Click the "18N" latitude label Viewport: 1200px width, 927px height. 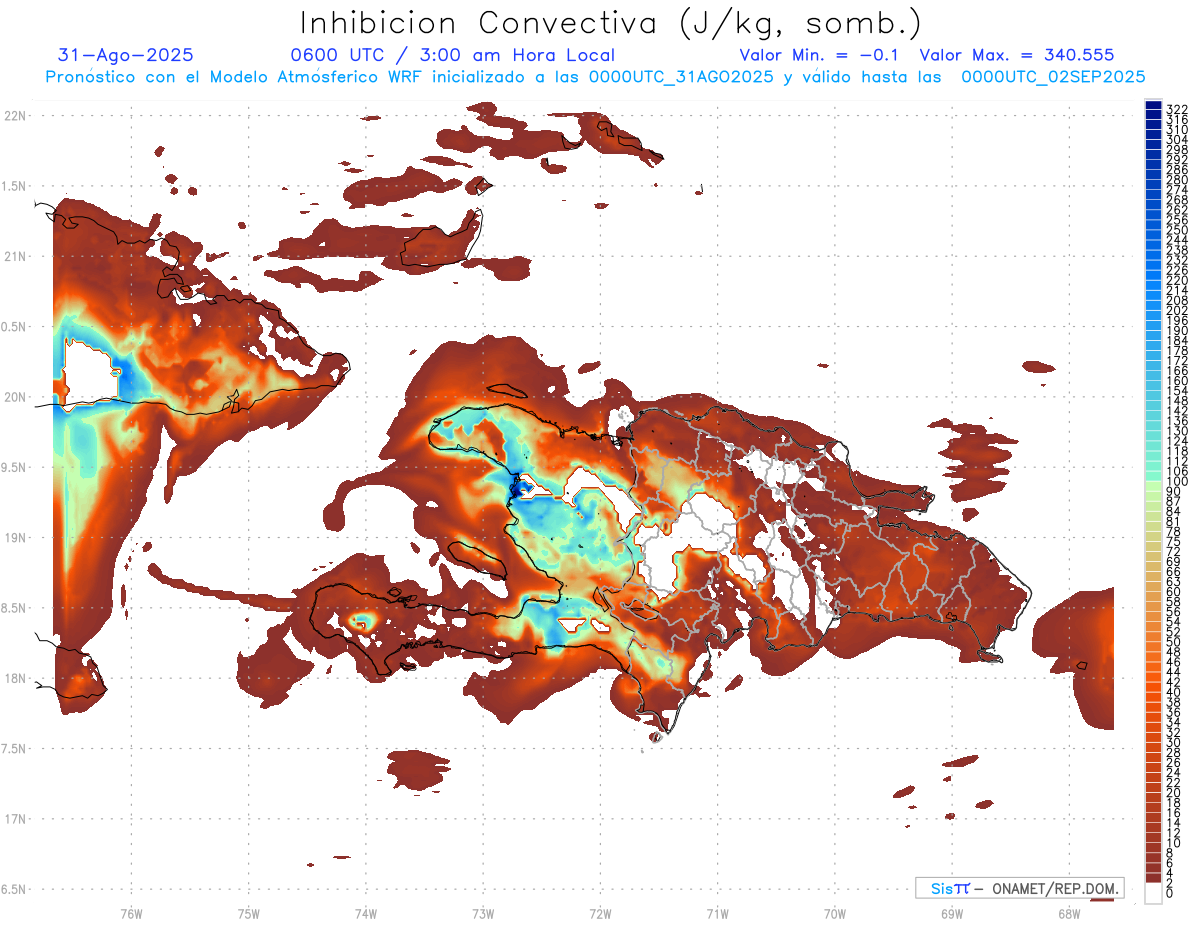click(x=15, y=678)
